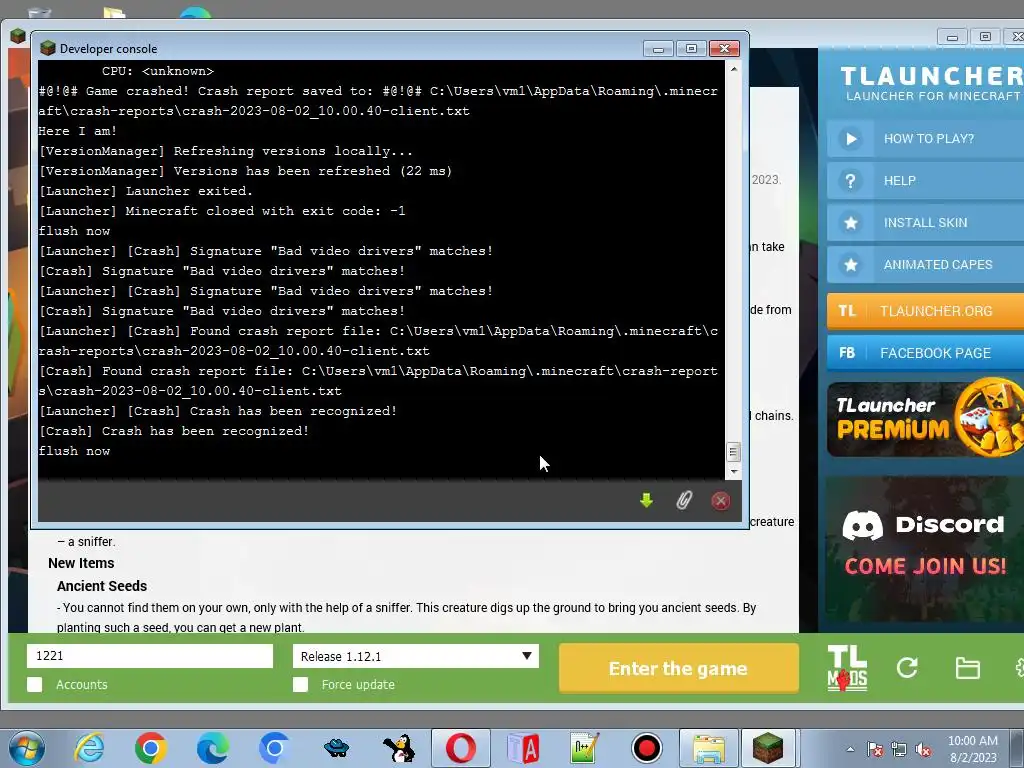Open the HELP button
Screen dimensions: 1024x768
[925, 180]
